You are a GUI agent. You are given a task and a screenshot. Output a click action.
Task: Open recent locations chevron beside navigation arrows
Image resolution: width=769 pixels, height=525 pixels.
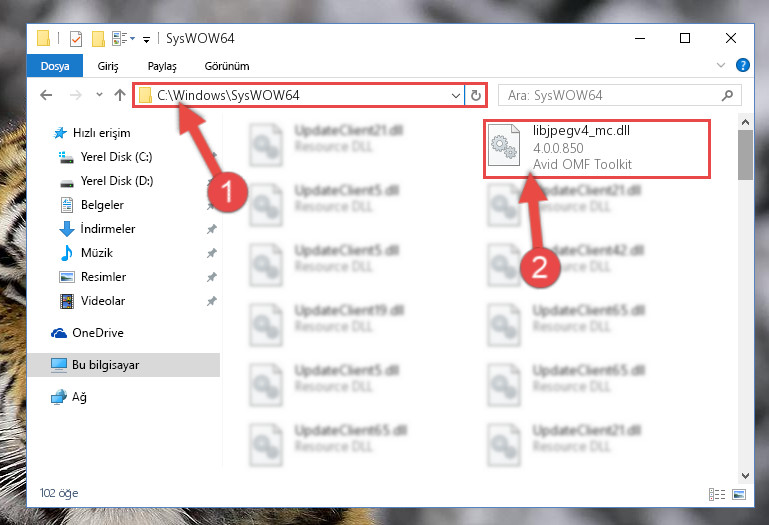tap(99, 94)
